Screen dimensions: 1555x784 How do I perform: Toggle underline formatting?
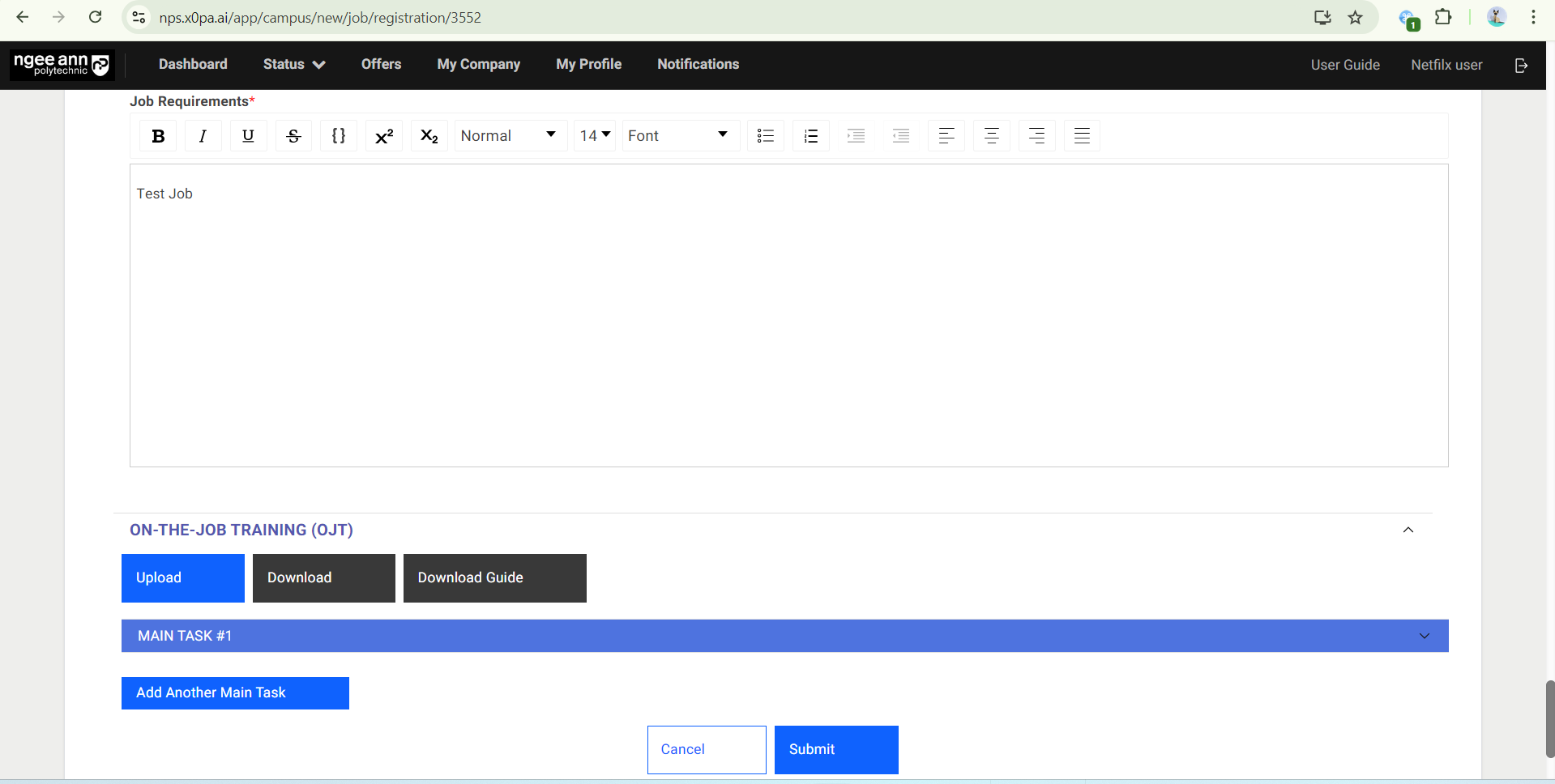coord(248,136)
